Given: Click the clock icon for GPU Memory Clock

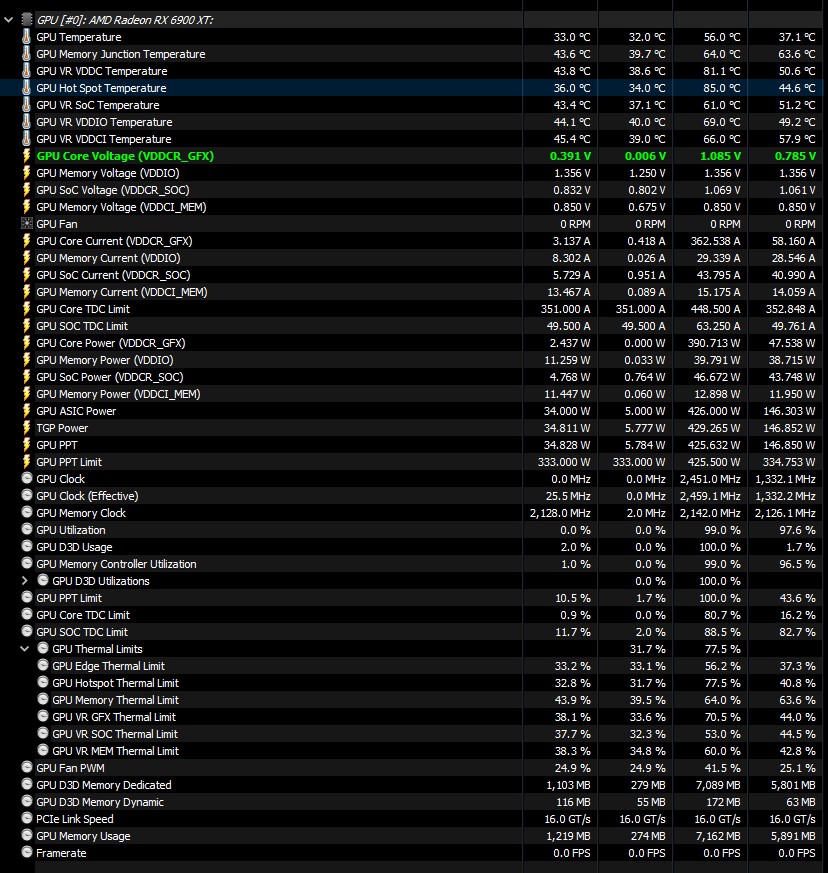Looking at the screenshot, I should pos(27,512).
